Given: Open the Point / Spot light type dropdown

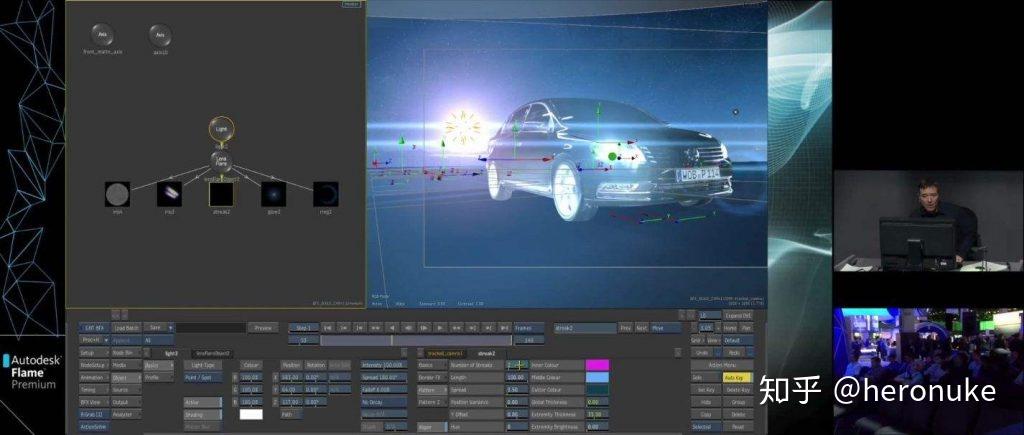Looking at the screenshot, I should tap(203, 378).
